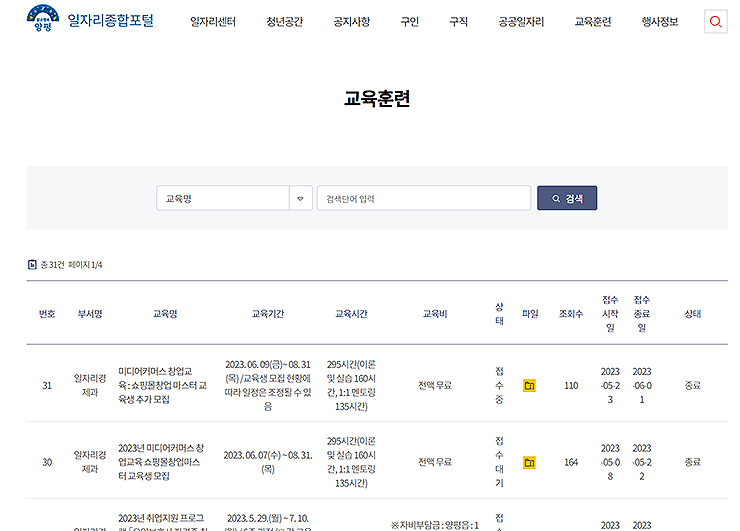
Task: Click the rightmost 상태 column header
Action: coord(693,314)
